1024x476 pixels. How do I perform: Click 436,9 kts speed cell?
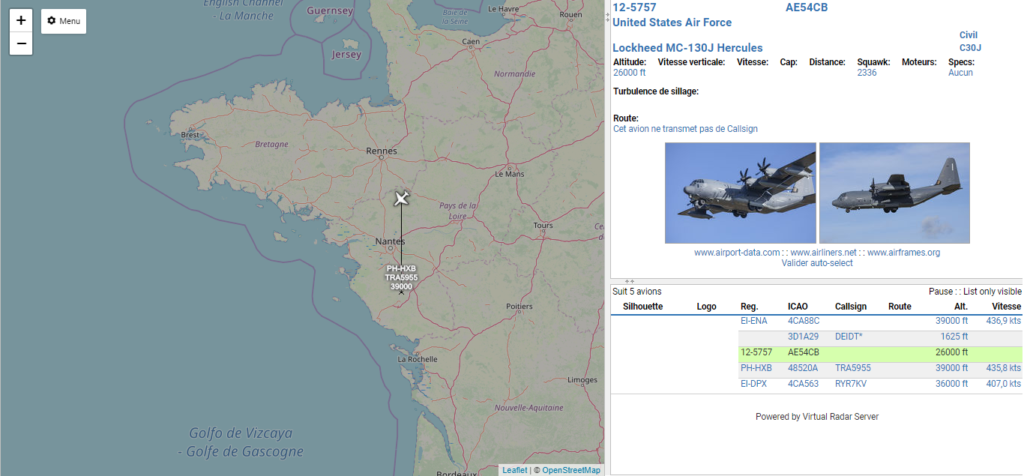[x=1006, y=321]
